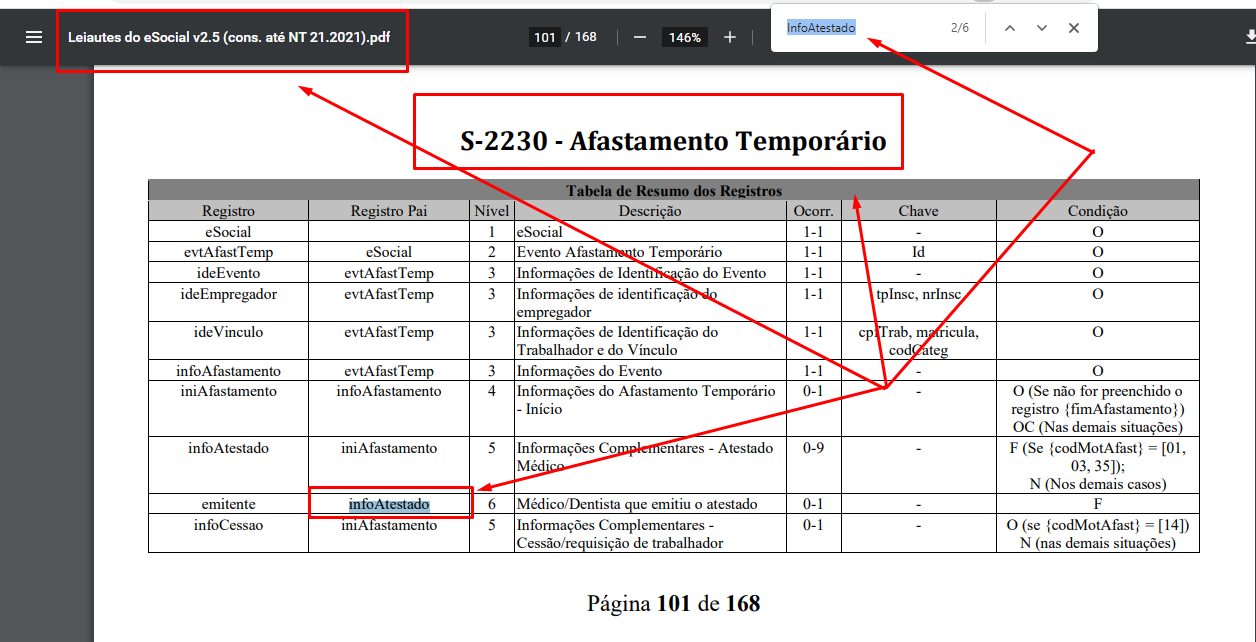Click ideEmpregador in the Registro column

[x=228, y=294]
